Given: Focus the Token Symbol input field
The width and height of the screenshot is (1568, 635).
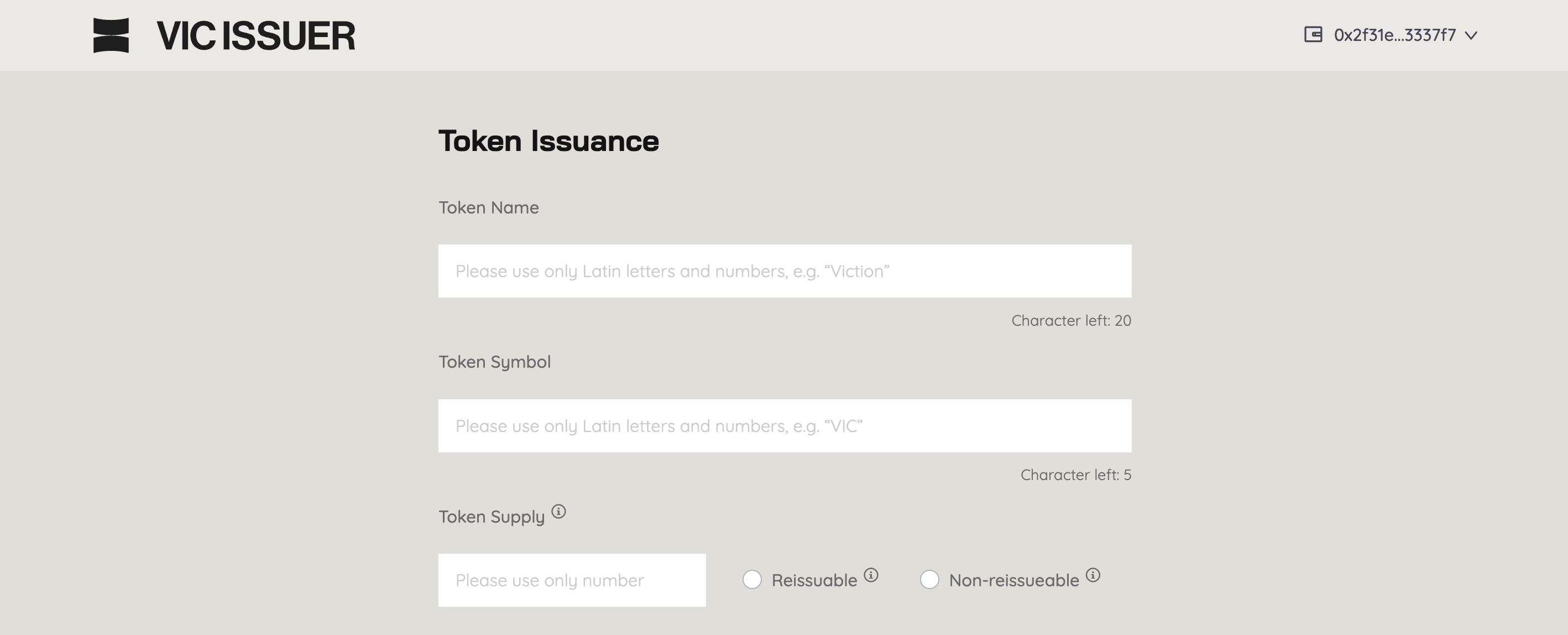Looking at the screenshot, I should (785, 425).
